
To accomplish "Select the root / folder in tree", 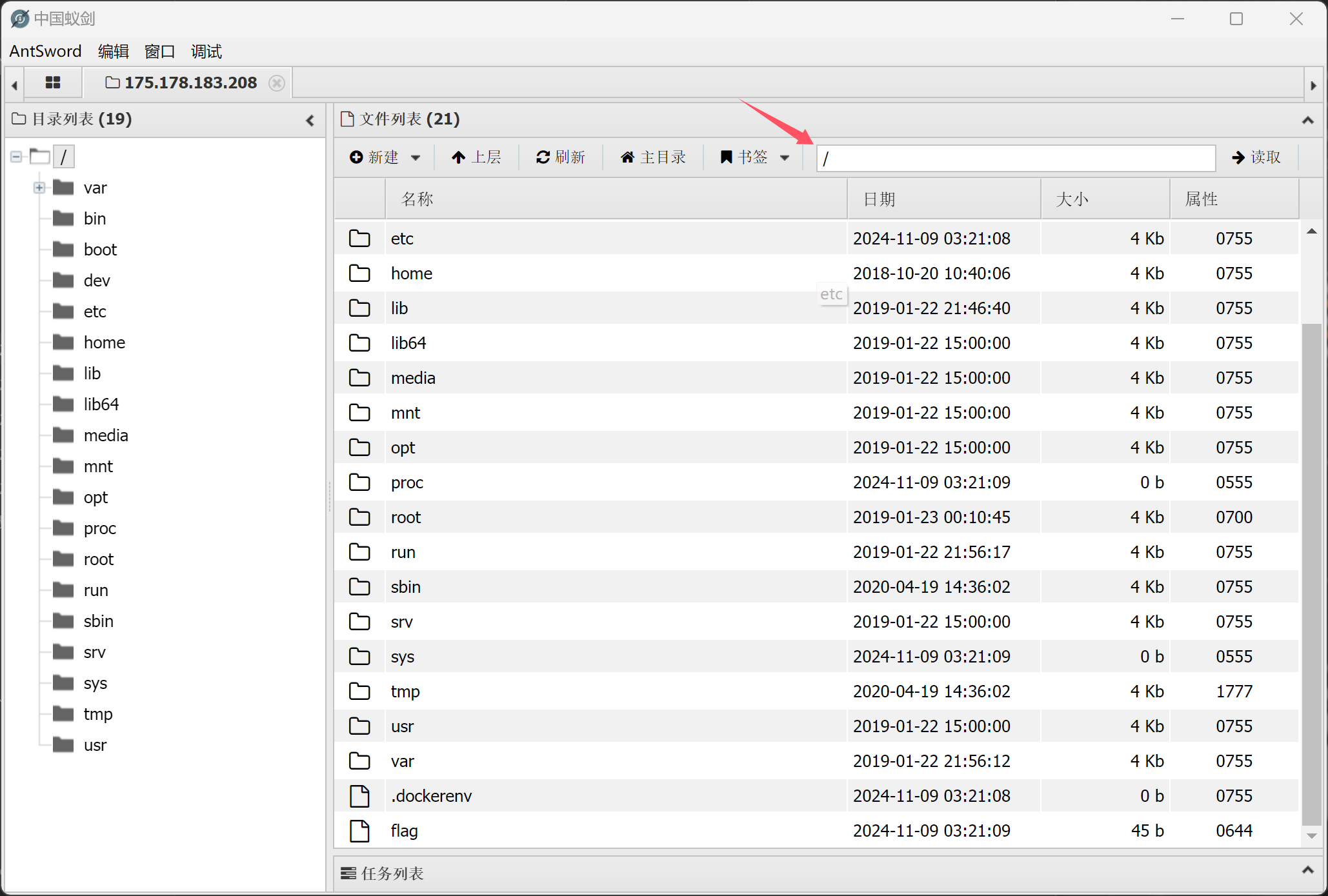I will tap(63, 156).
